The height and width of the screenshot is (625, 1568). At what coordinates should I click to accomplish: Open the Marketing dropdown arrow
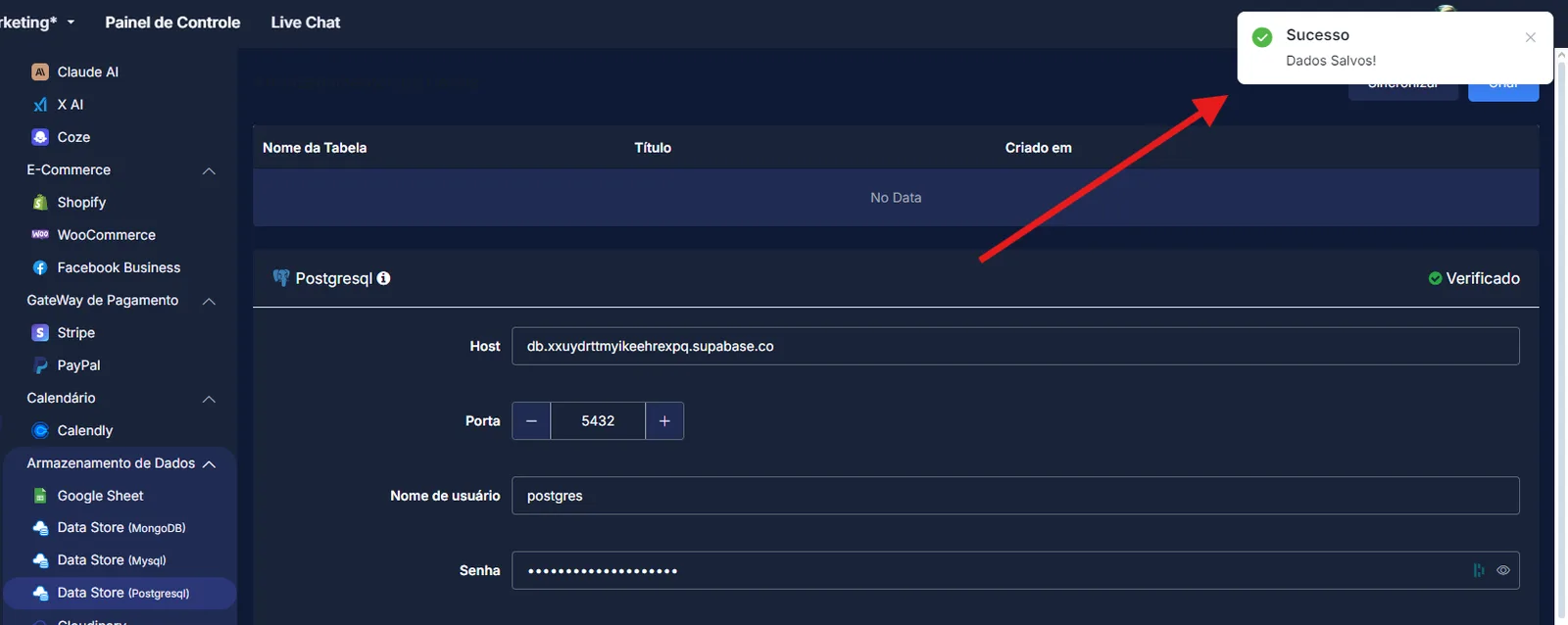coord(71,23)
